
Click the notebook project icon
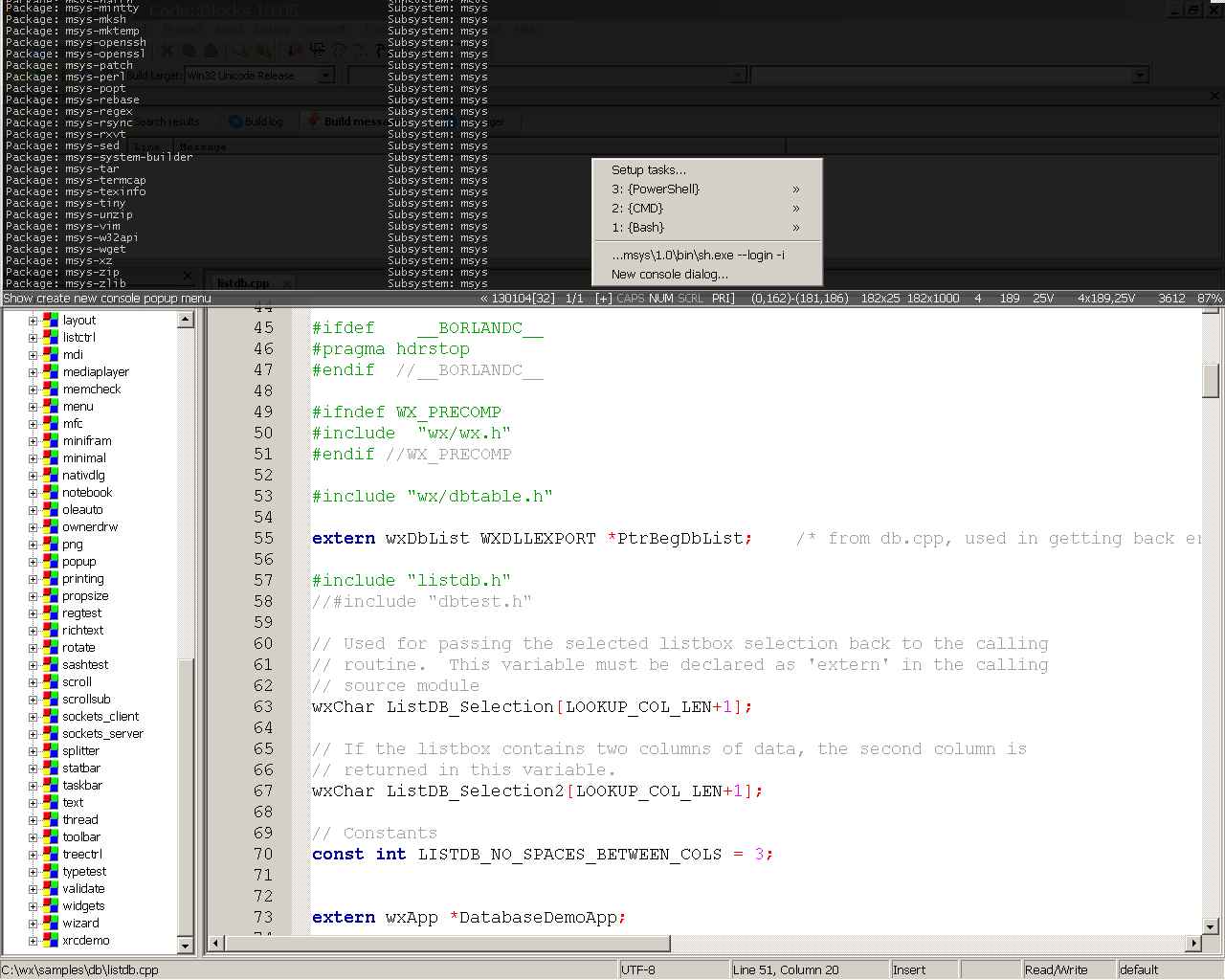(51, 492)
